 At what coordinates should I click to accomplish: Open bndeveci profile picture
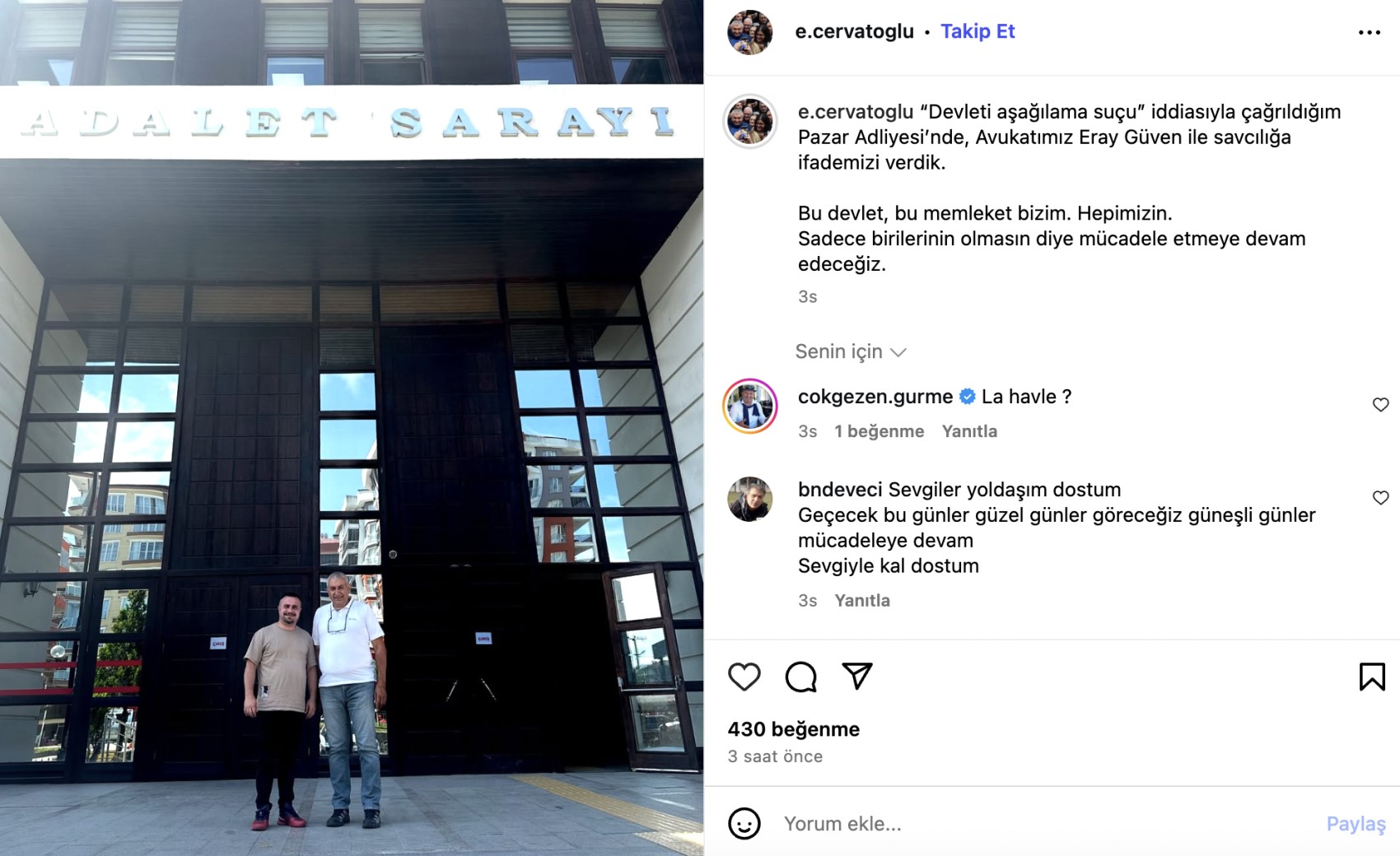[x=749, y=499]
